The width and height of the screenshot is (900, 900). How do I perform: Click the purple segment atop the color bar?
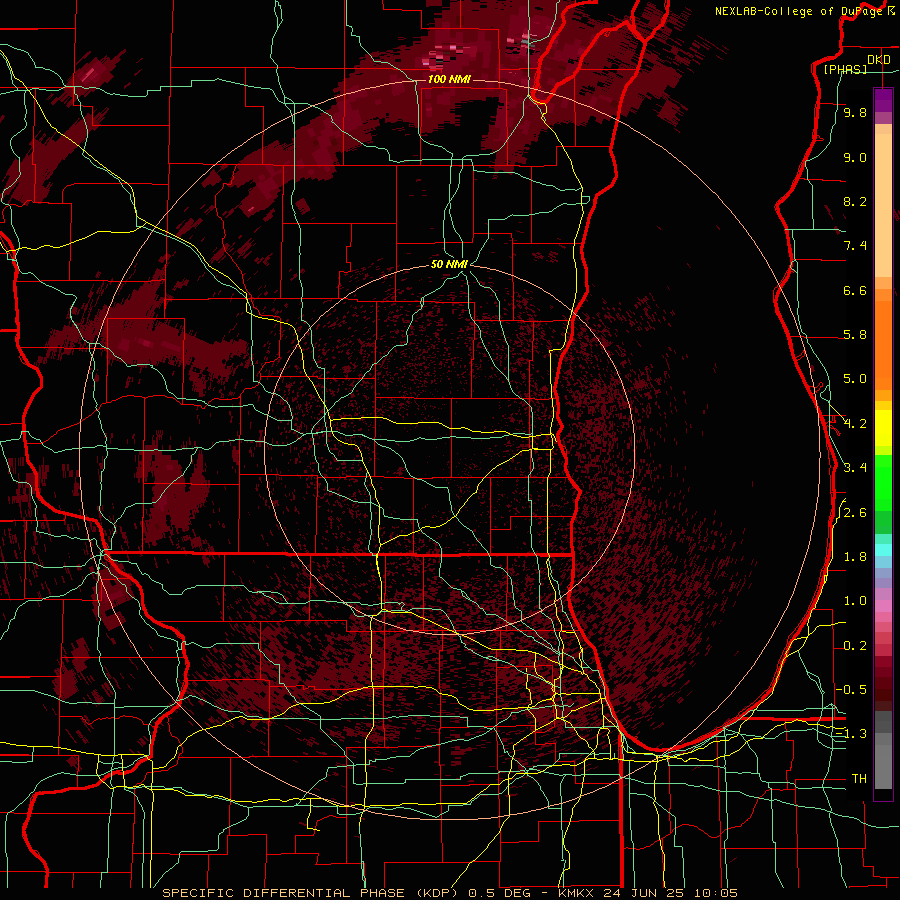pos(883,100)
